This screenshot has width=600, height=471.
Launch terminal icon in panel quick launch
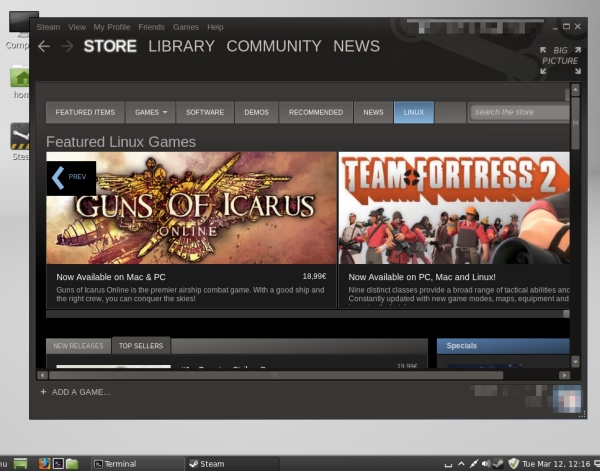[58, 463]
